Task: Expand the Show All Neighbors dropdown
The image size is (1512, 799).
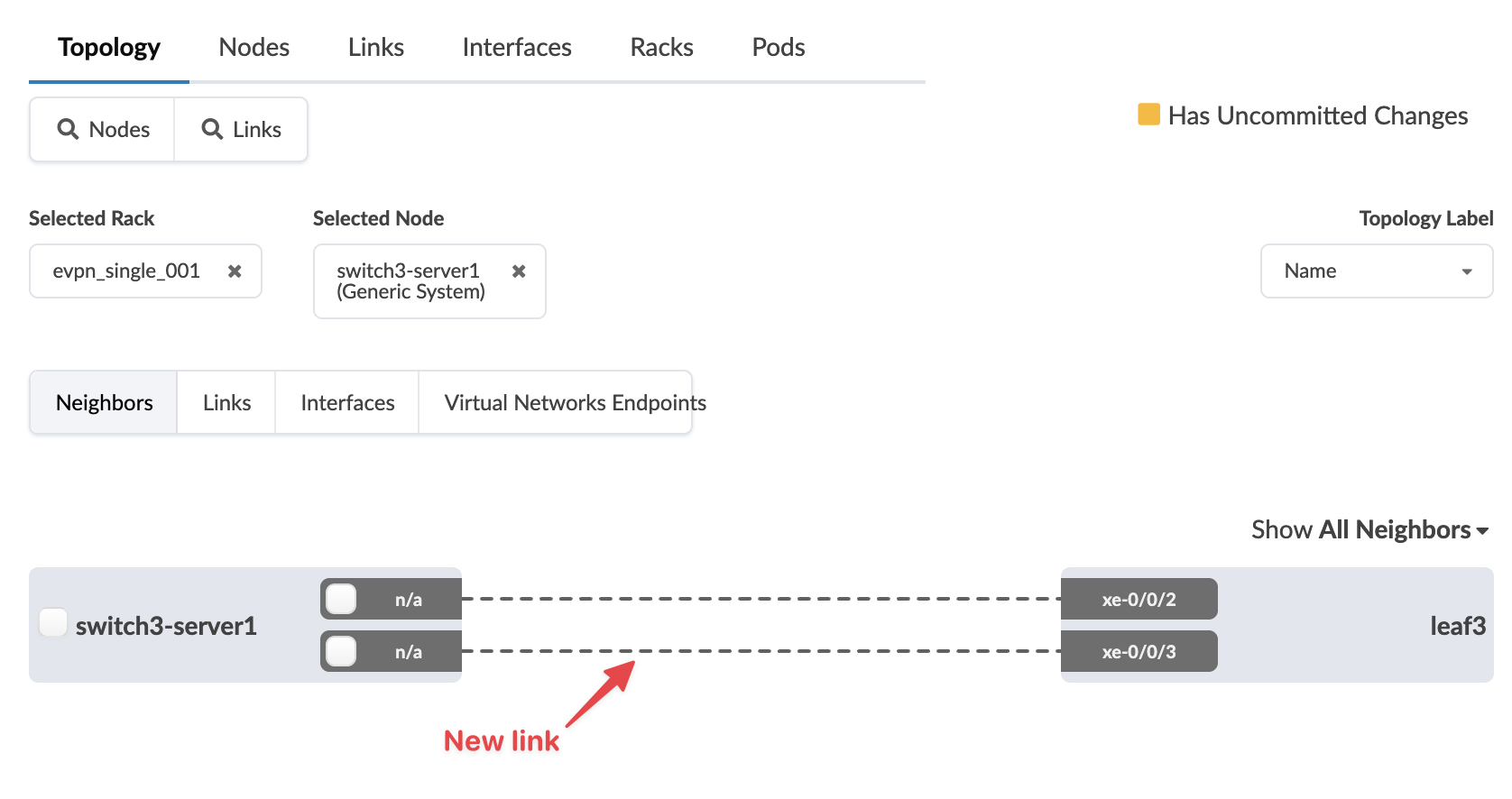Action: (1369, 529)
